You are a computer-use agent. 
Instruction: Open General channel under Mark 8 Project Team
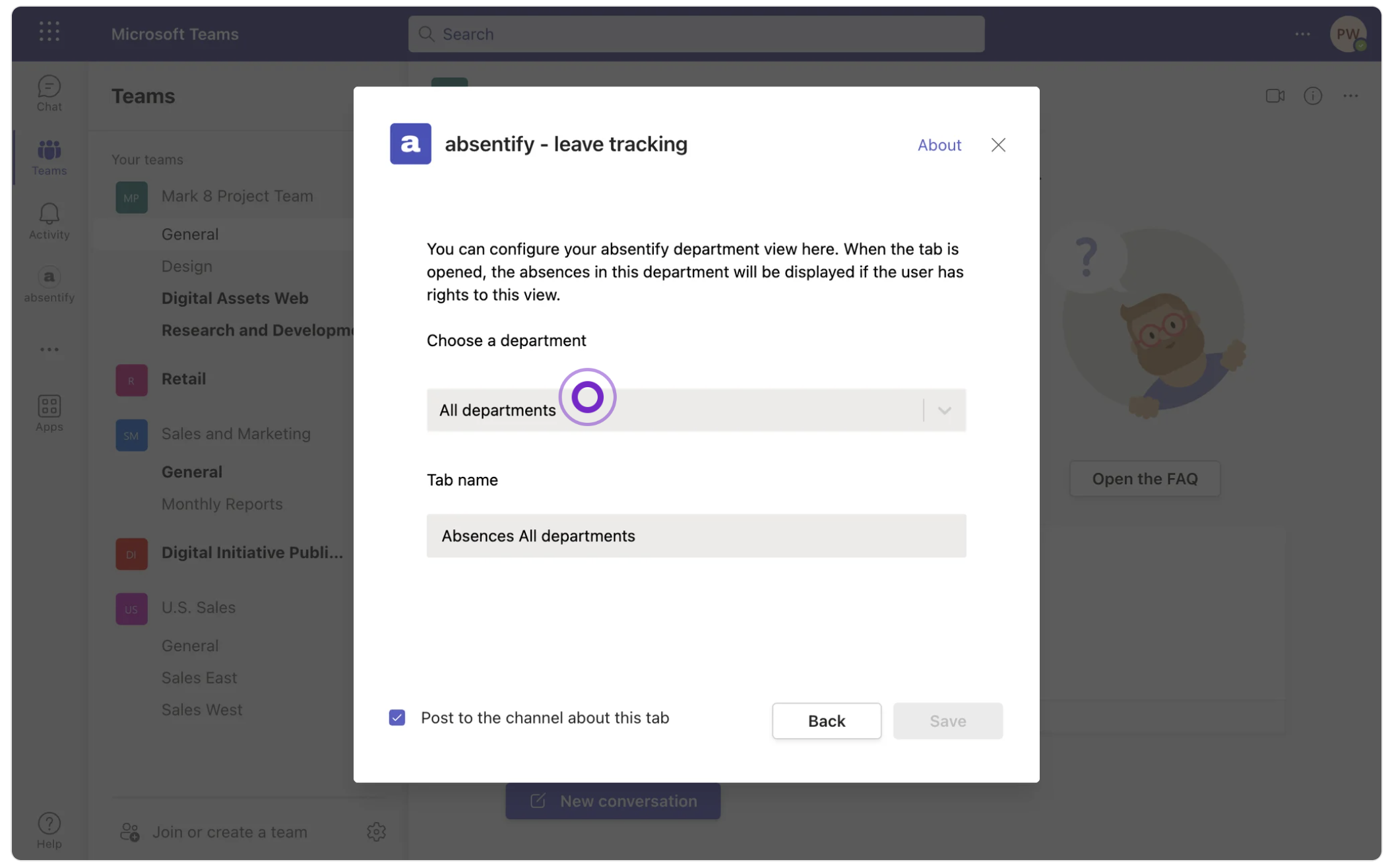(x=190, y=234)
